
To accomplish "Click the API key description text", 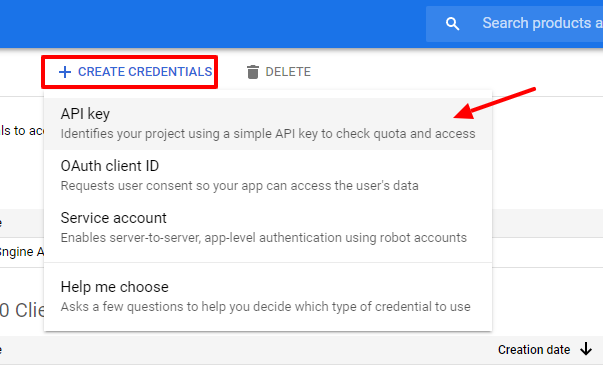I will coord(268,134).
